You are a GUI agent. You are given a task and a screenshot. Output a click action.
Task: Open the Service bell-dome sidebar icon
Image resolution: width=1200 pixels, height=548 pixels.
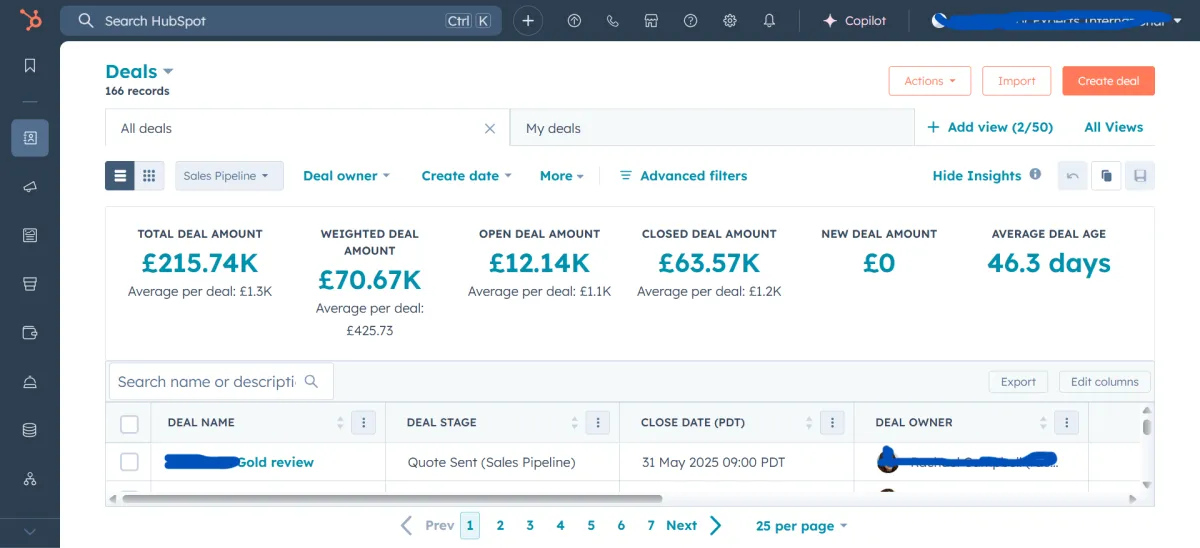click(30, 382)
